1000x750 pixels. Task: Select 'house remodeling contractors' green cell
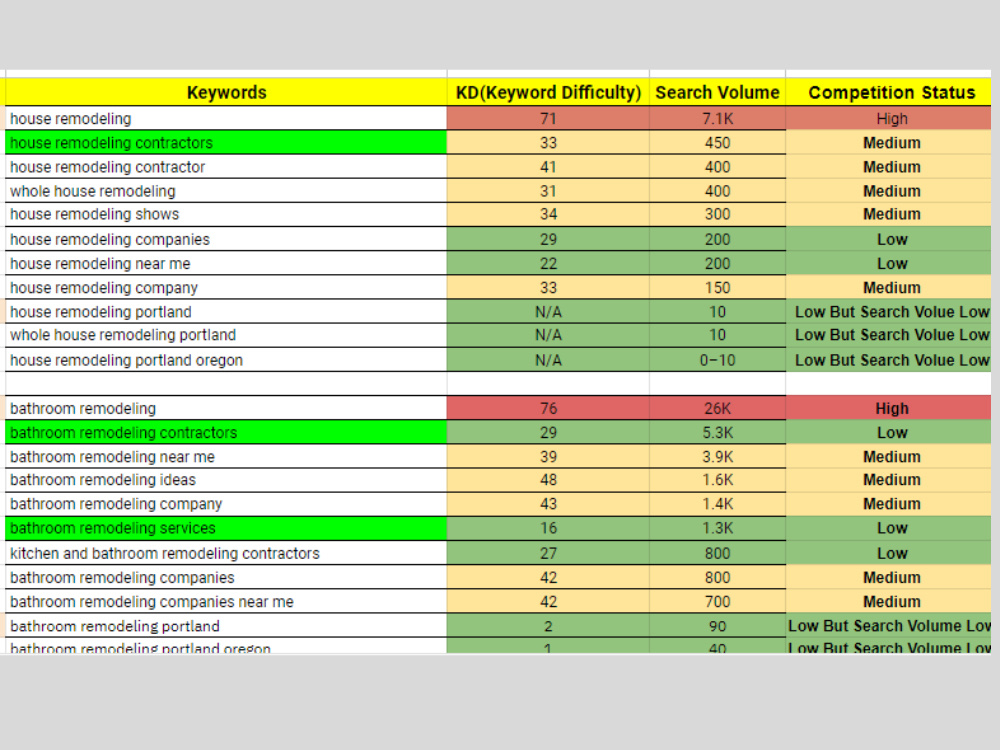click(x=226, y=143)
